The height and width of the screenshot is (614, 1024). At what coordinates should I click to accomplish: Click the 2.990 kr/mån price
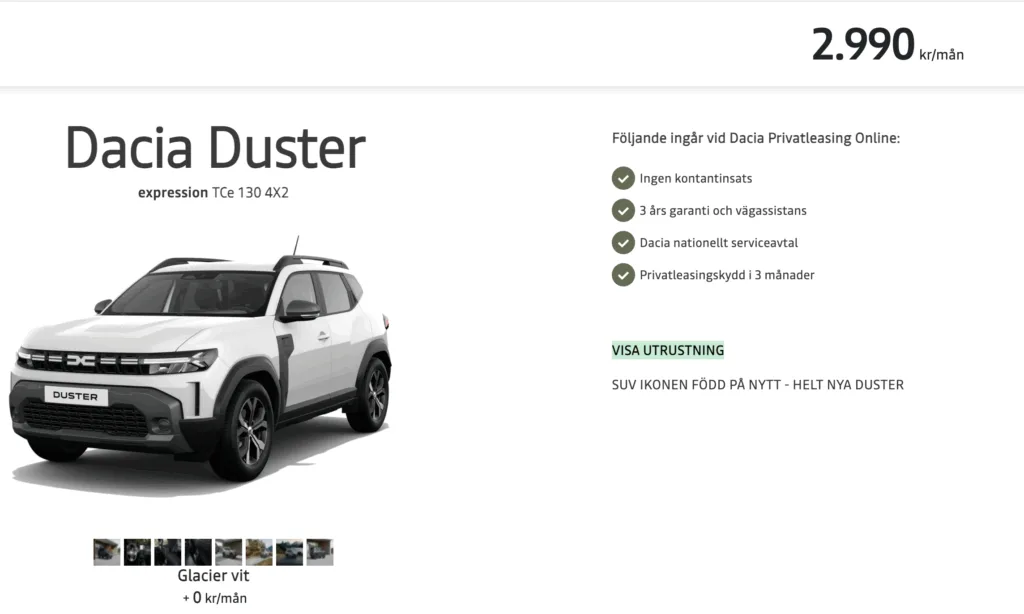pyautogui.click(x=888, y=44)
